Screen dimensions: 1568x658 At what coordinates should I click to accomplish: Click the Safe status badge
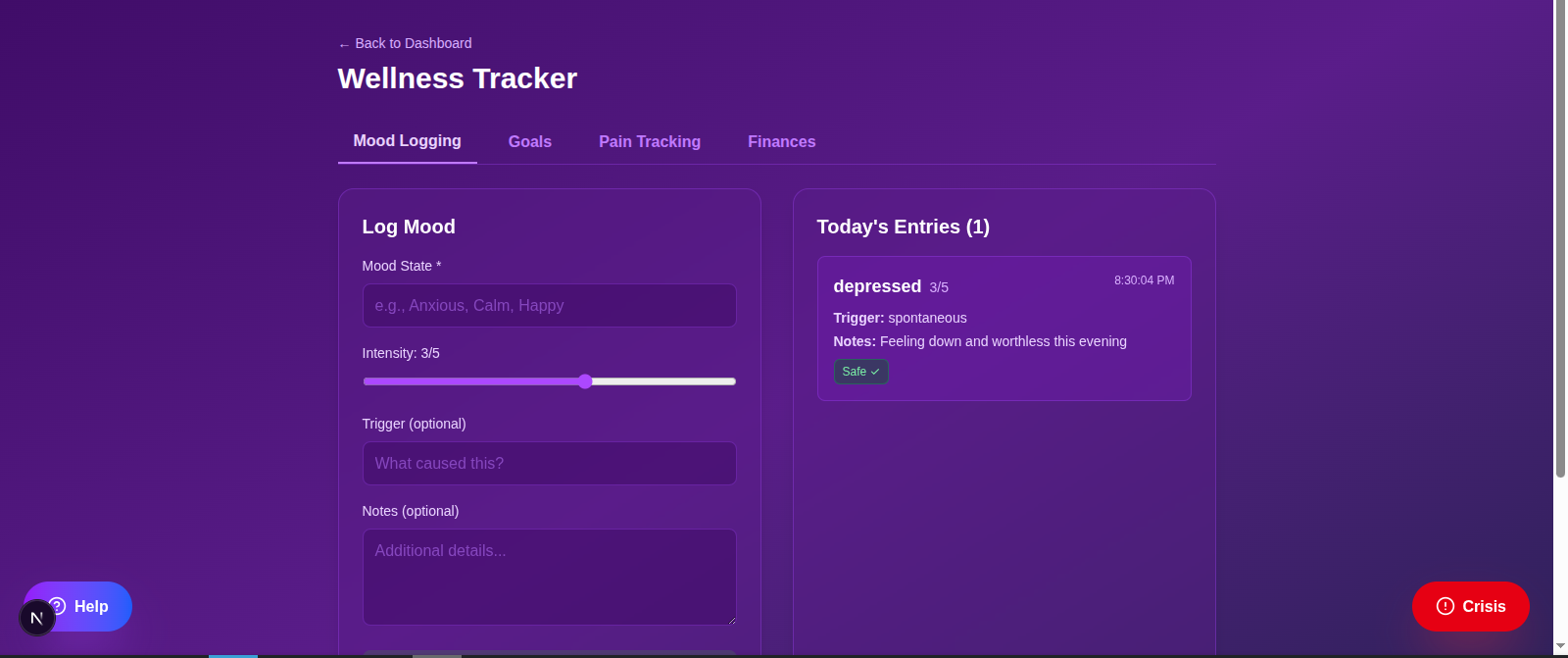pyautogui.click(x=861, y=372)
